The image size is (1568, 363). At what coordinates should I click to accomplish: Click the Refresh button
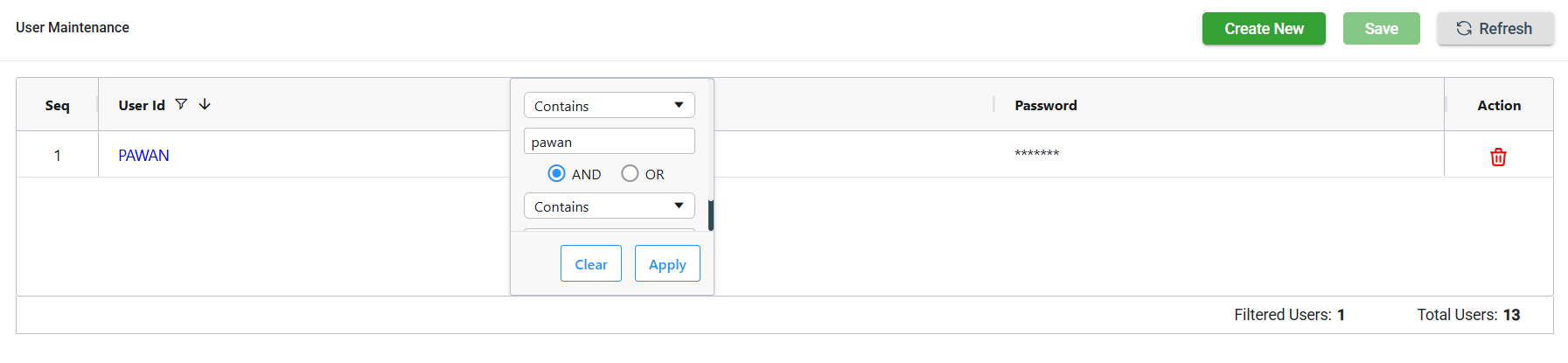click(x=1495, y=29)
